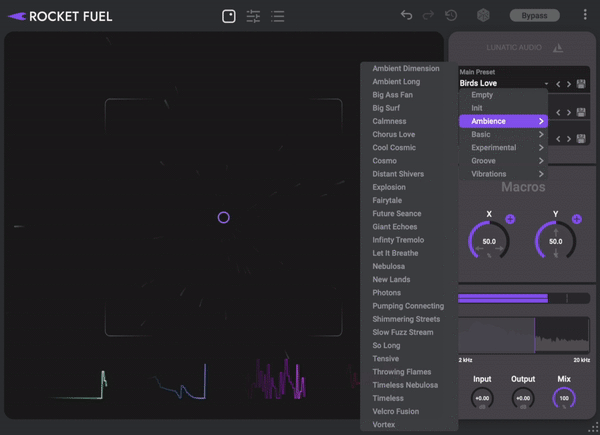Click the randomize dice icon

[x=483, y=16]
